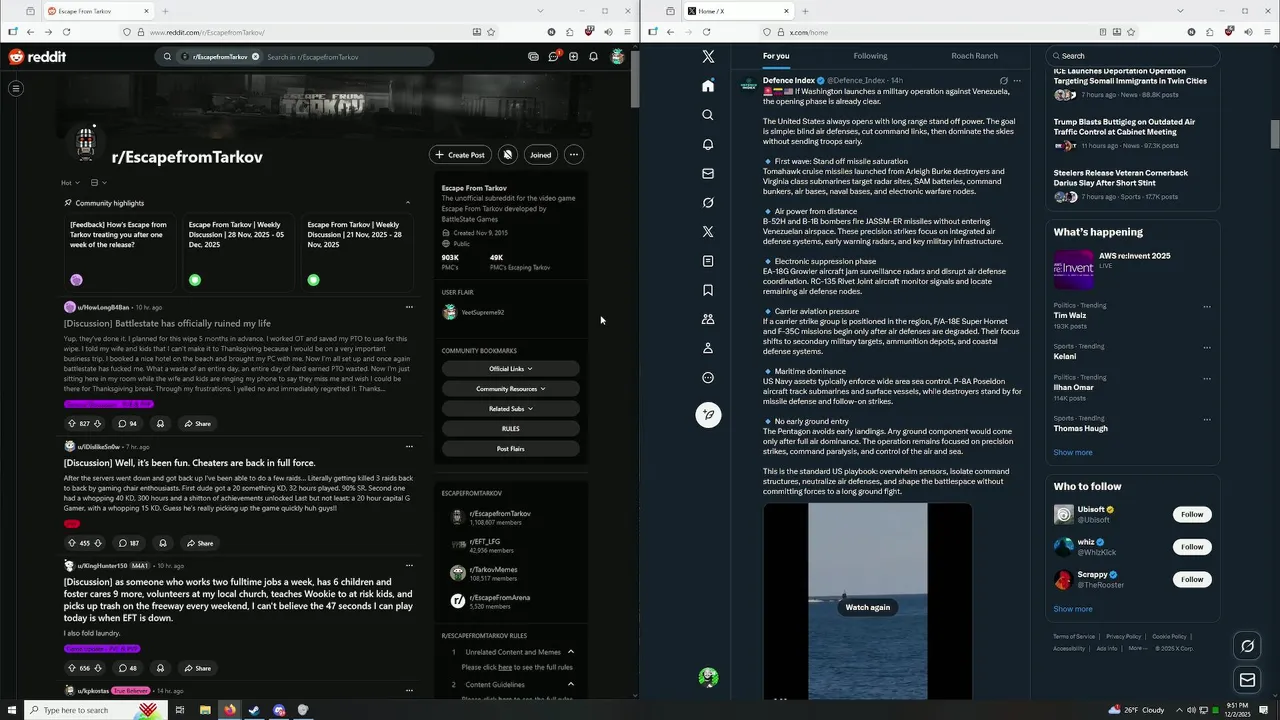Open more options for Tim Walz trend
The height and width of the screenshot is (720, 1280).
[x=1207, y=307]
